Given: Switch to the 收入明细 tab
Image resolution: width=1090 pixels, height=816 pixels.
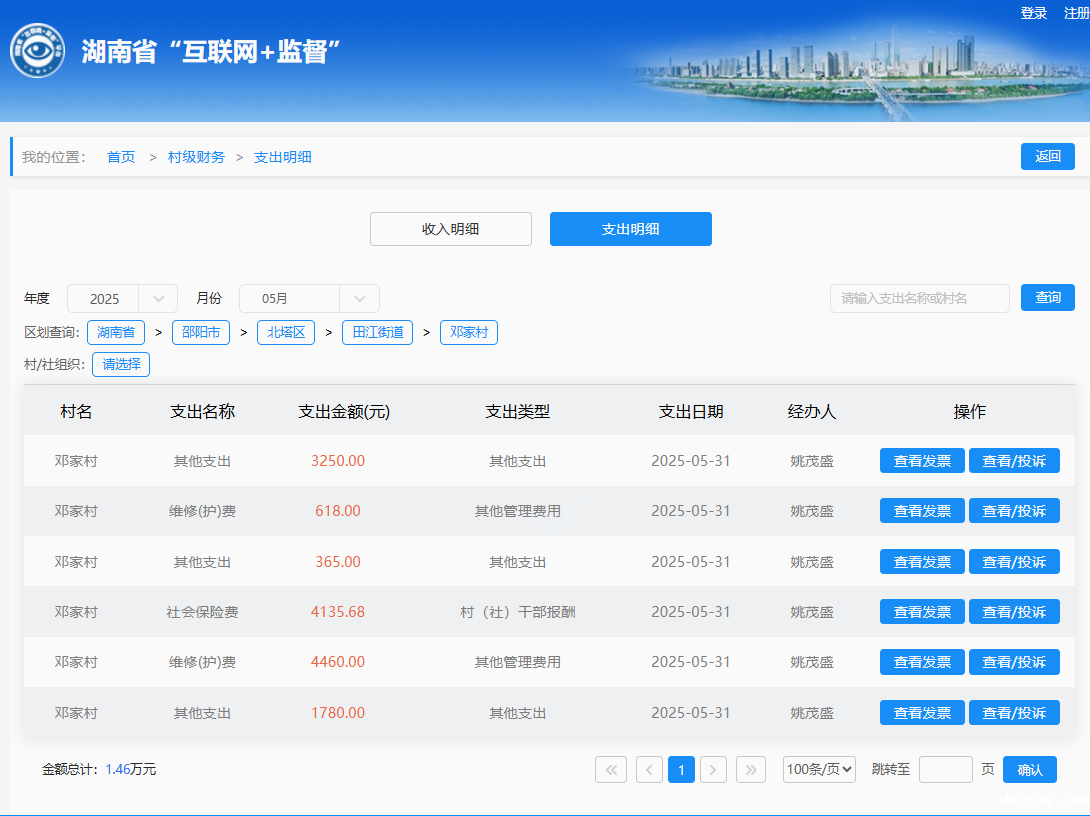Looking at the screenshot, I should pos(450,229).
